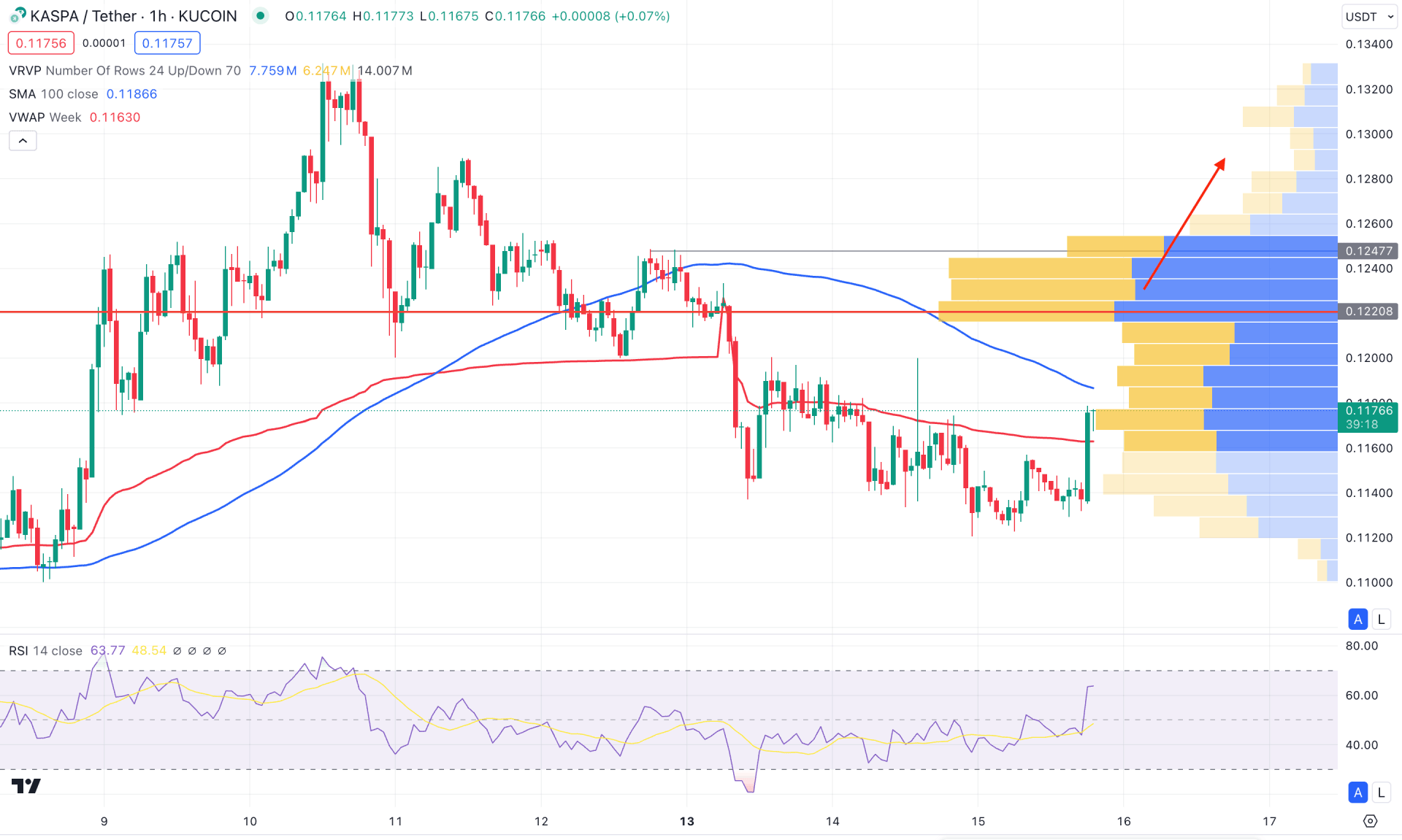1402x840 pixels.
Task: Click the VRVP up volume 7.759M value
Action: click(x=273, y=71)
